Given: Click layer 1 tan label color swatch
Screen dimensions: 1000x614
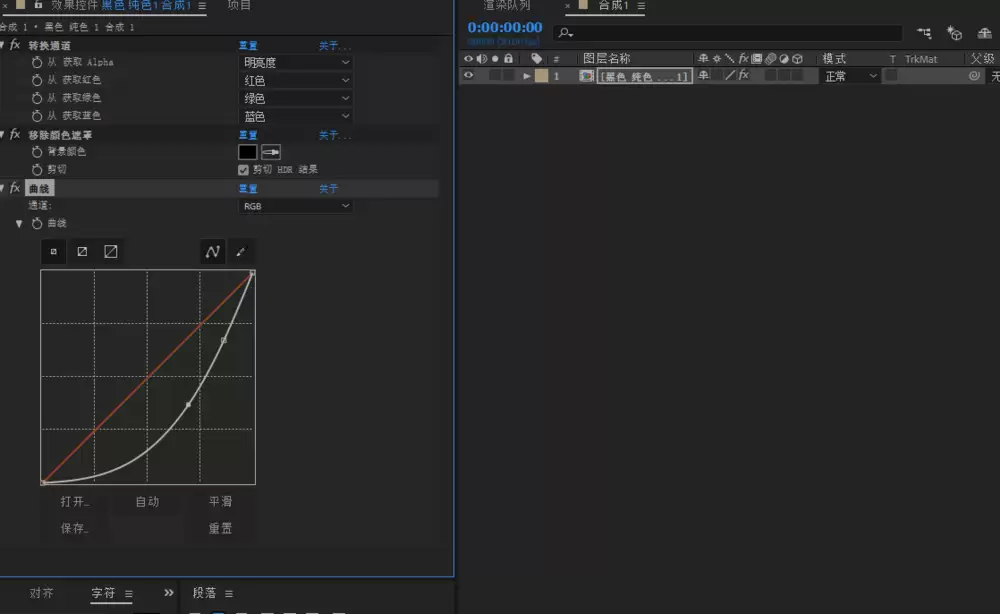Looking at the screenshot, I should [541, 76].
